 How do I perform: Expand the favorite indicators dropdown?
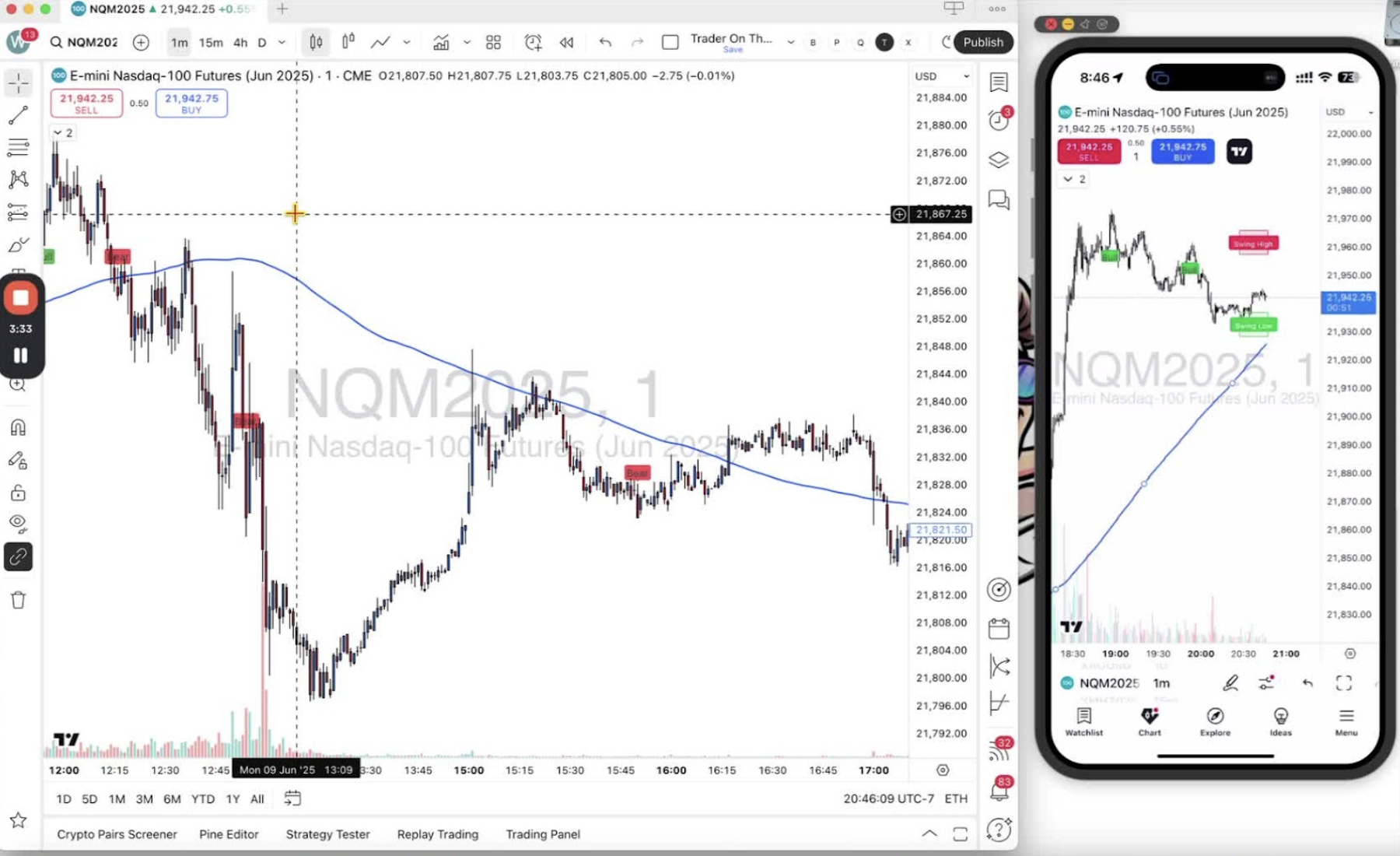point(467,42)
